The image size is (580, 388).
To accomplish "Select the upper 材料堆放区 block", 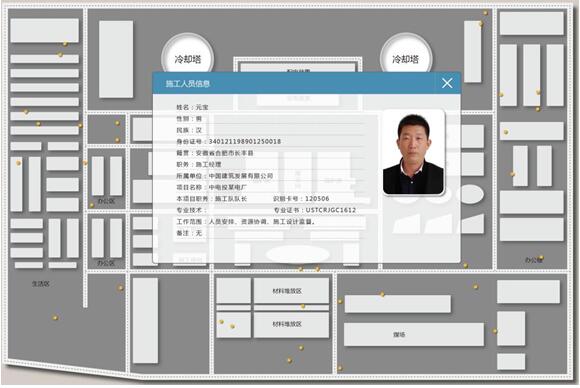I will tap(291, 291).
